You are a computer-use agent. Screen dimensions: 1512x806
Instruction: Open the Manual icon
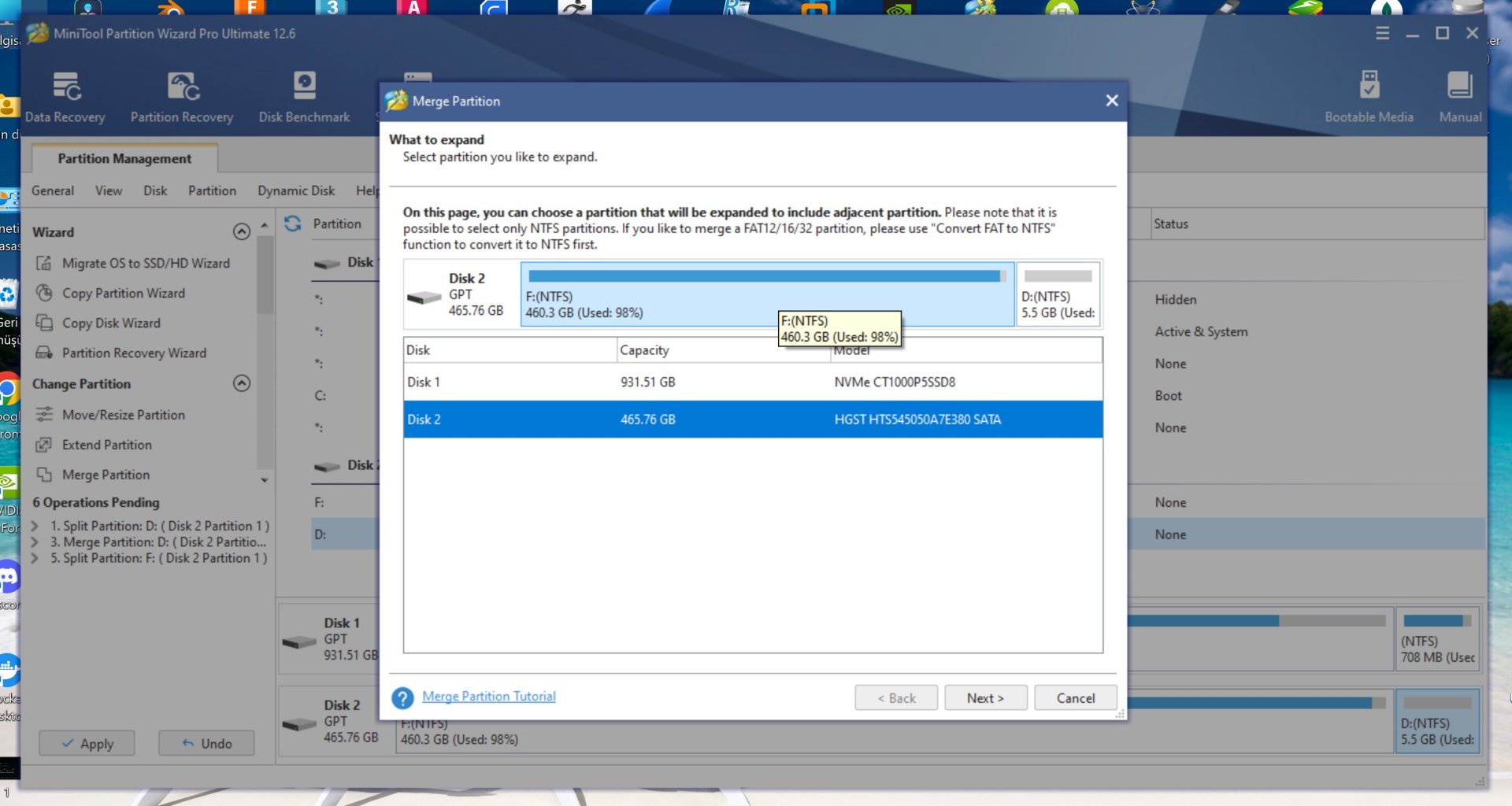tap(1460, 98)
